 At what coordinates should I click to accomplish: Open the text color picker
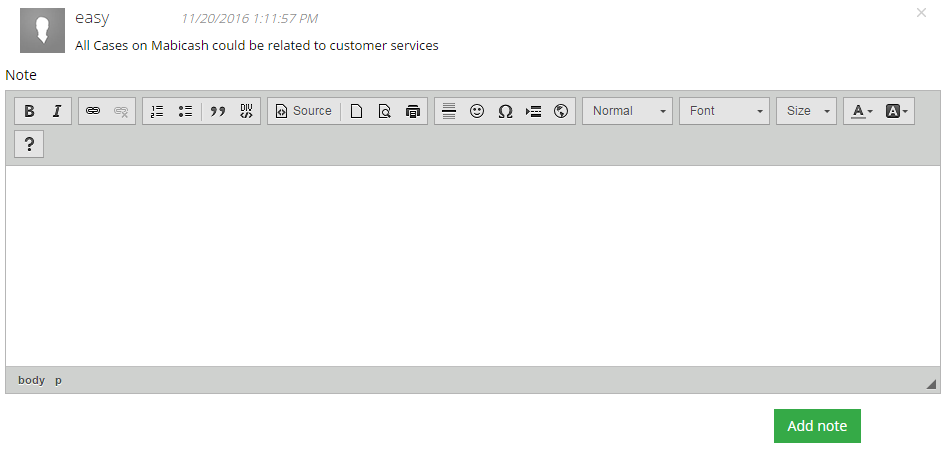(x=862, y=111)
